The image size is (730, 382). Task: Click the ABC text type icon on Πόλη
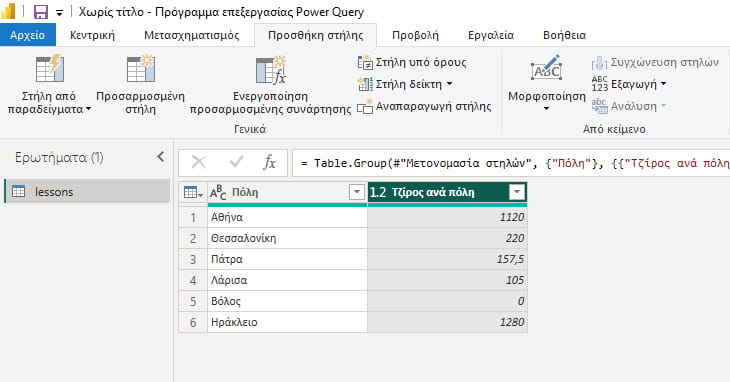pos(218,192)
